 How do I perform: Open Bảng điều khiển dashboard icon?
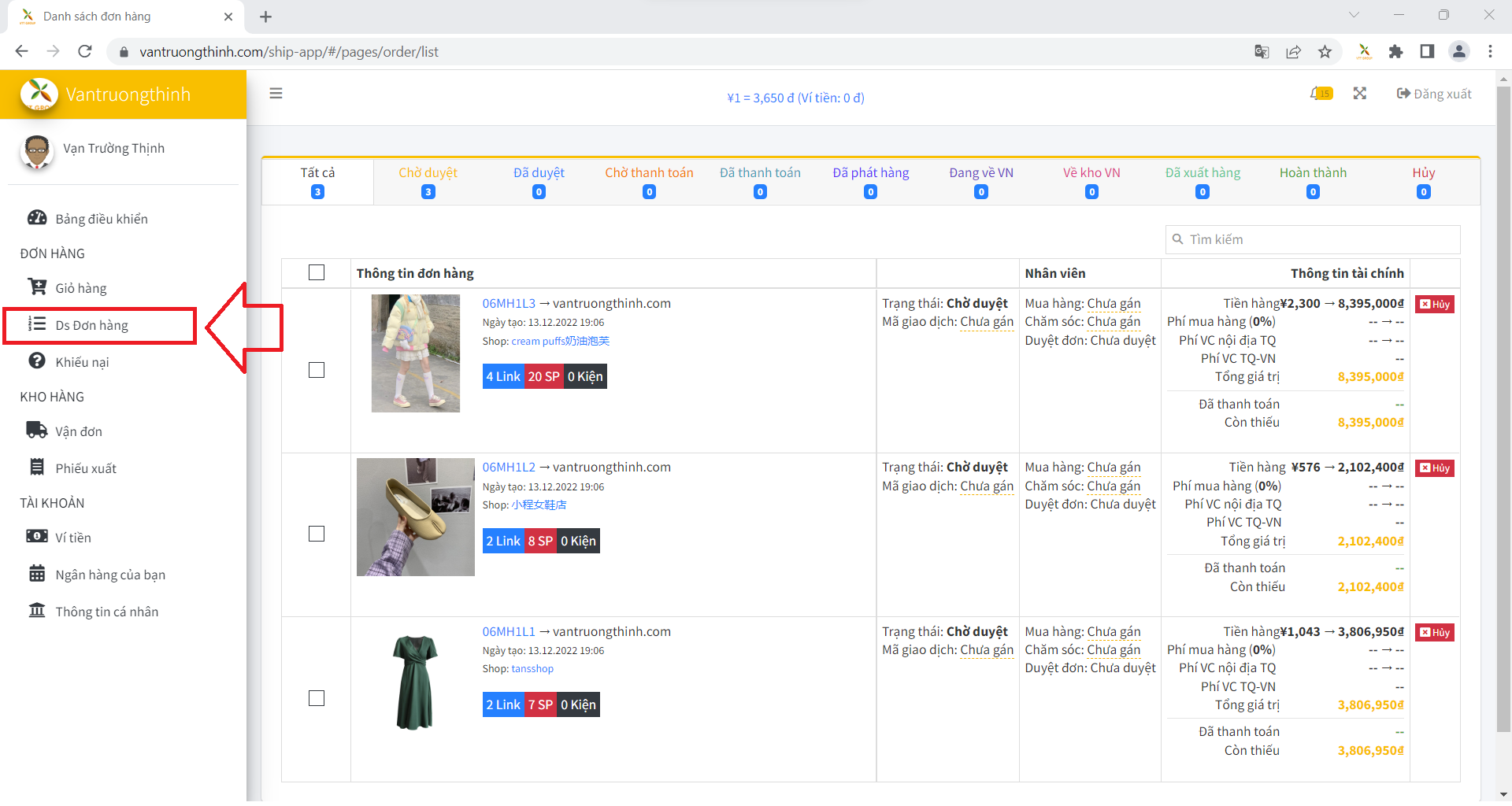point(37,218)
